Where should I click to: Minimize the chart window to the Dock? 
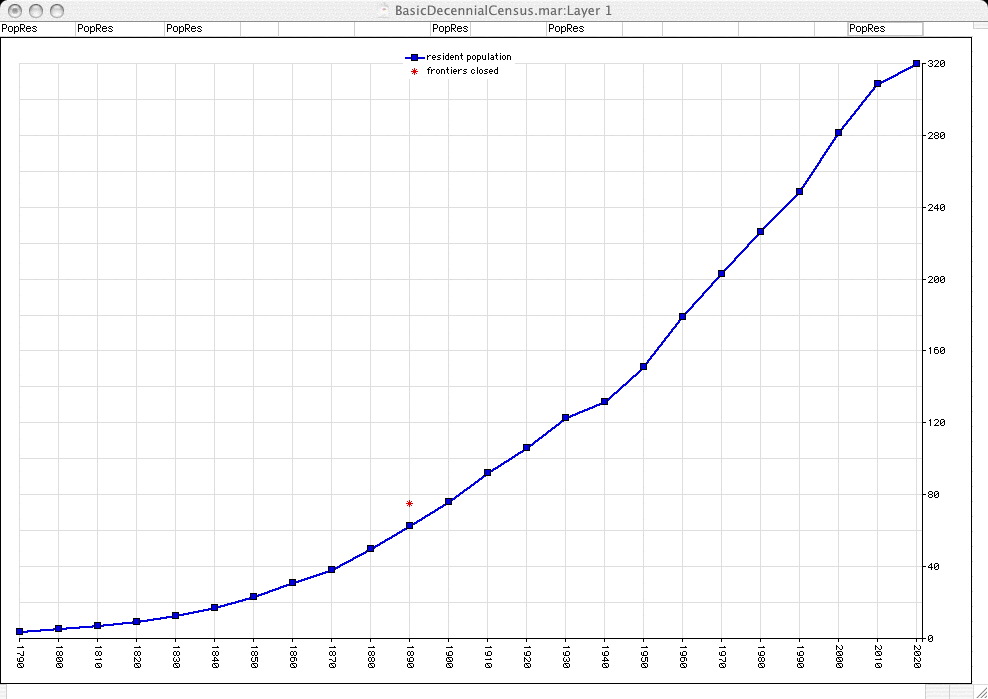tap(35, 10)
